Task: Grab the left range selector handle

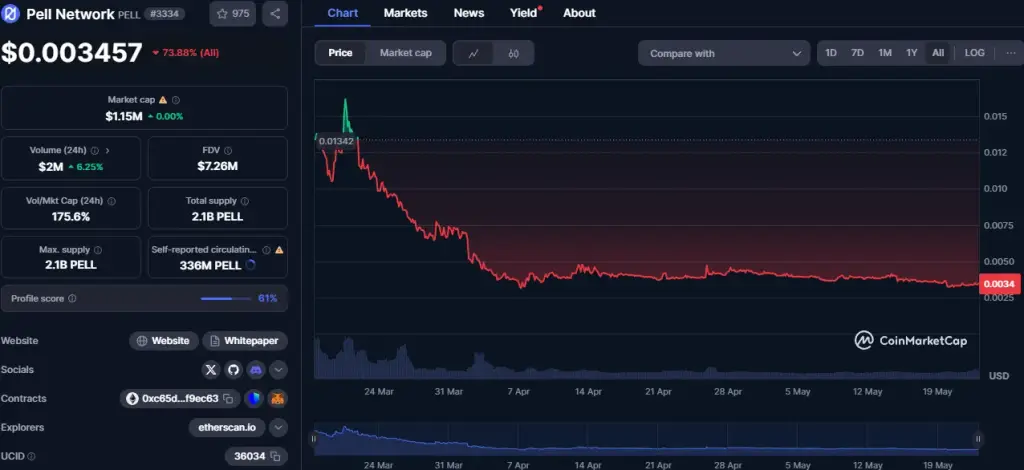Action: click(x=314, y=439)
